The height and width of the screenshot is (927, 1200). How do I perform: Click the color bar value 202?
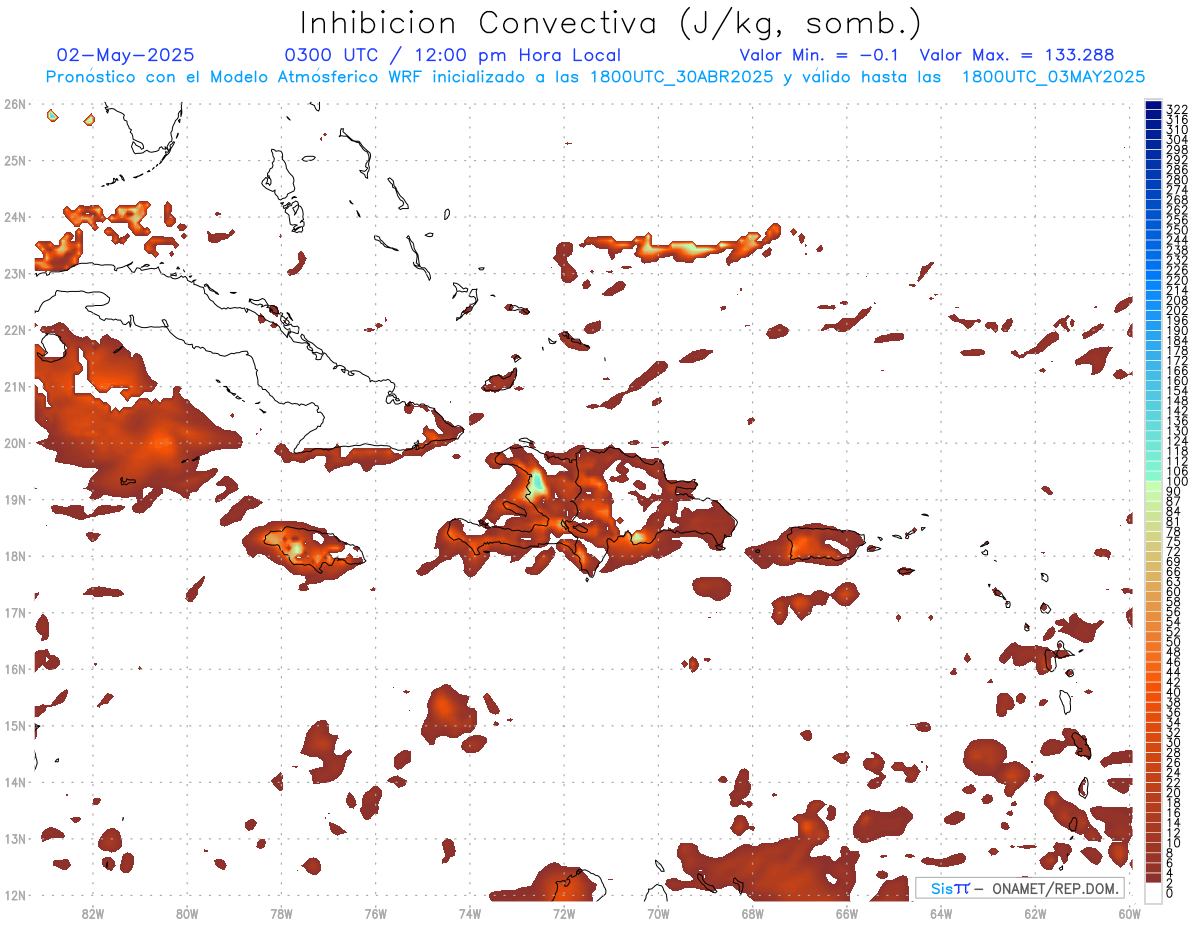click(x=1177, y=310)
